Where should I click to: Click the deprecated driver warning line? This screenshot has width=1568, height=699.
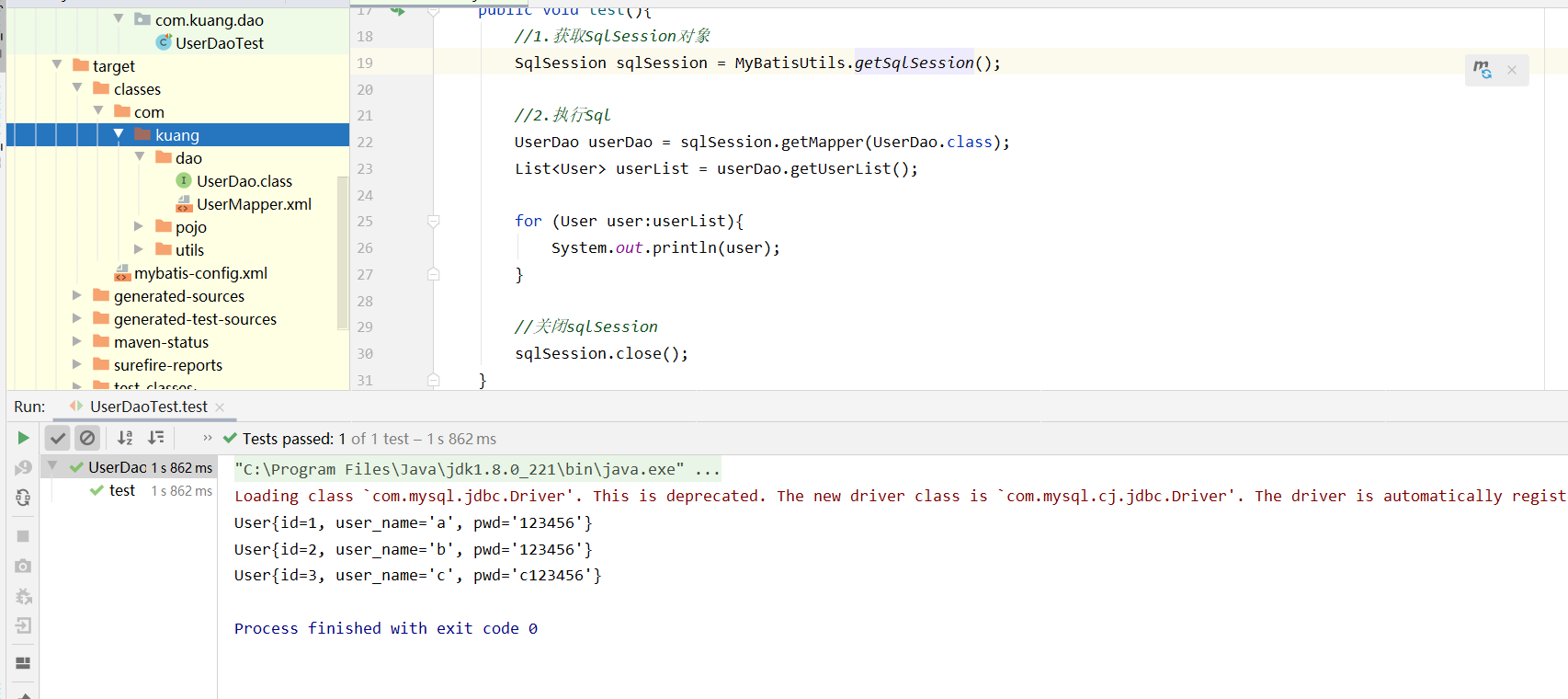pos(900,496)
